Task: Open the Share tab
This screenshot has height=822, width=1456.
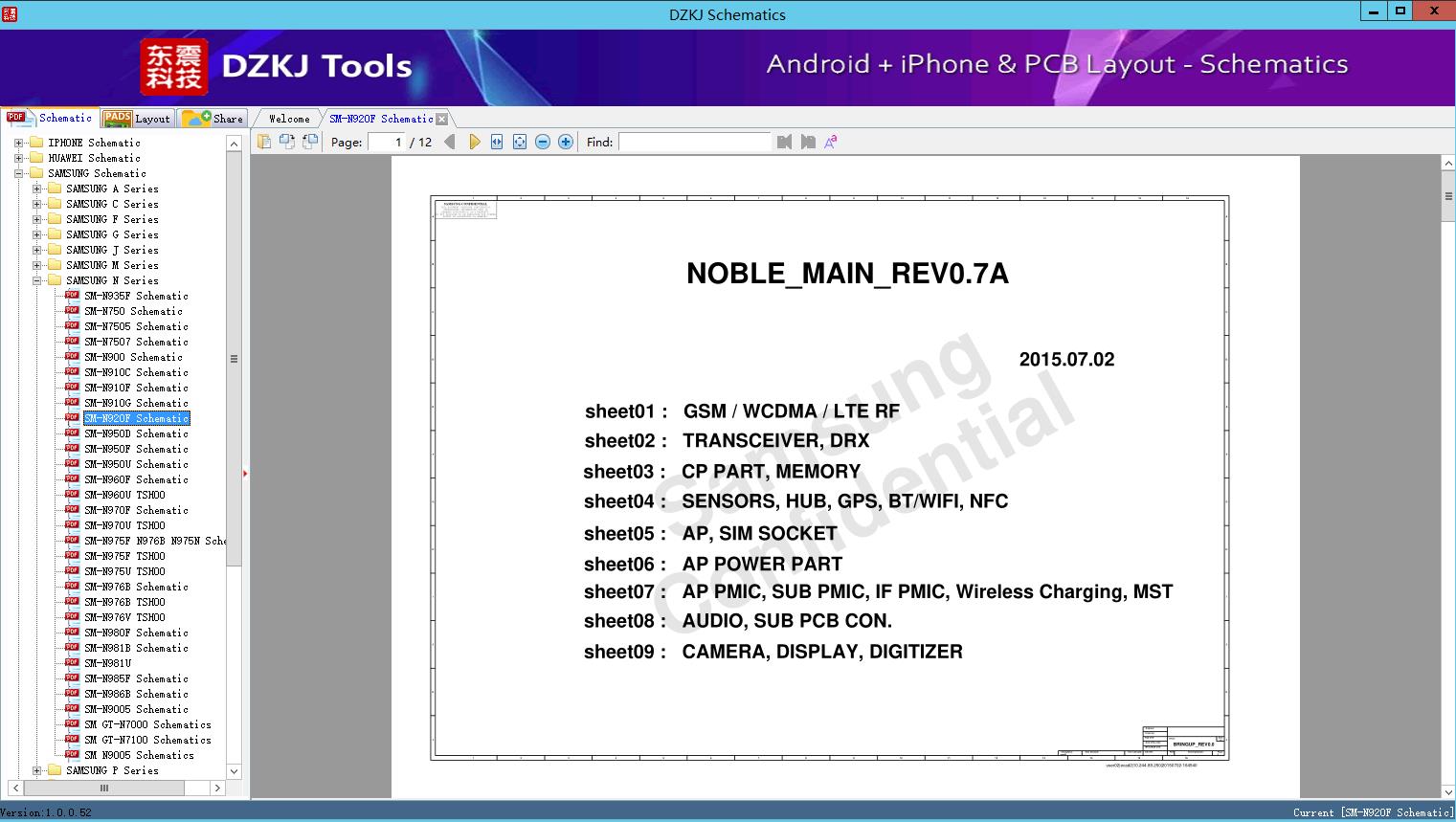Action: 213,119
